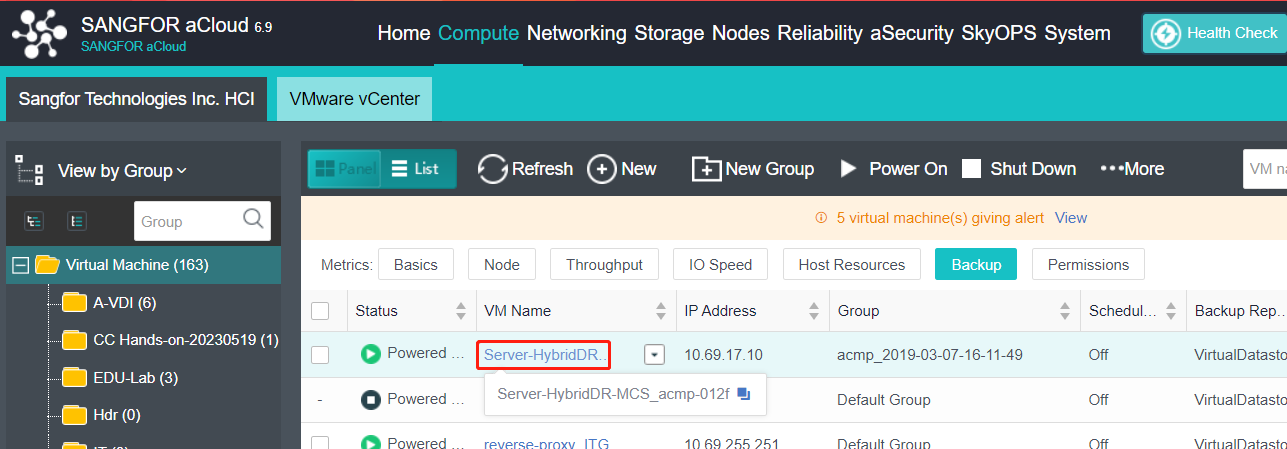Open the reverse-proxy_ITG VM link

tap(546, 444)
